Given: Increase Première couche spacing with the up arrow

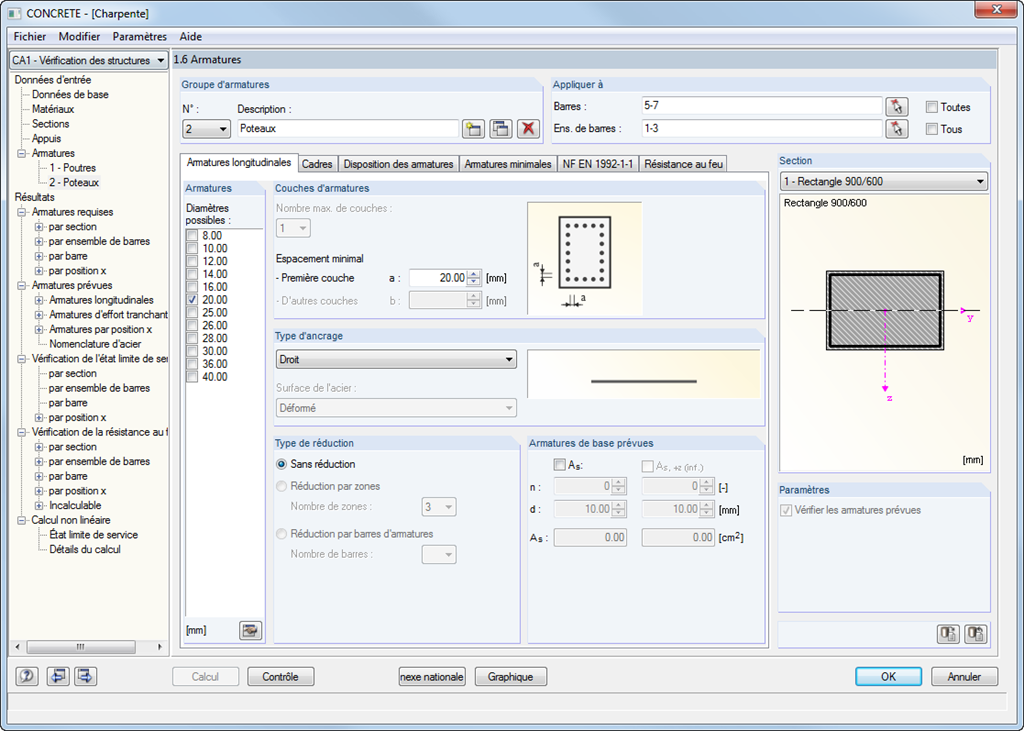Looking at the screenshot, I should 475,274.
